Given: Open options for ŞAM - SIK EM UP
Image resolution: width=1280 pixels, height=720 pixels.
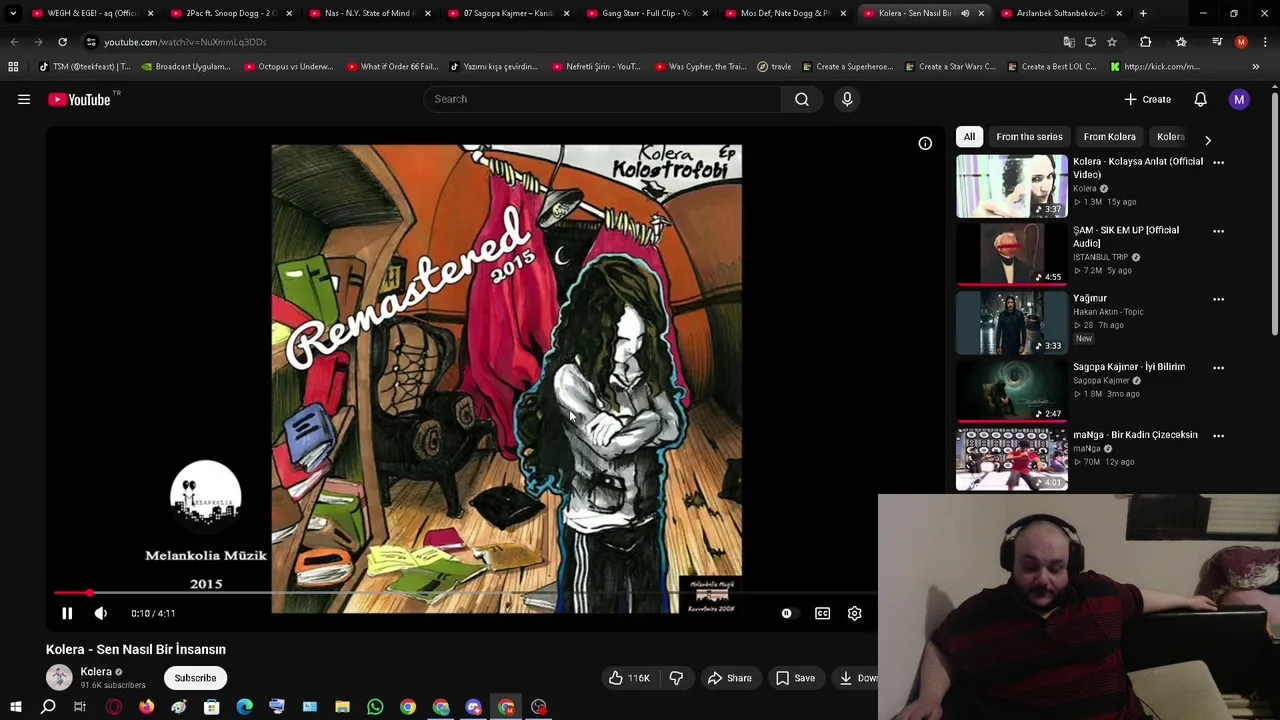Looking at the screenshot, I should coord(1218,231).
